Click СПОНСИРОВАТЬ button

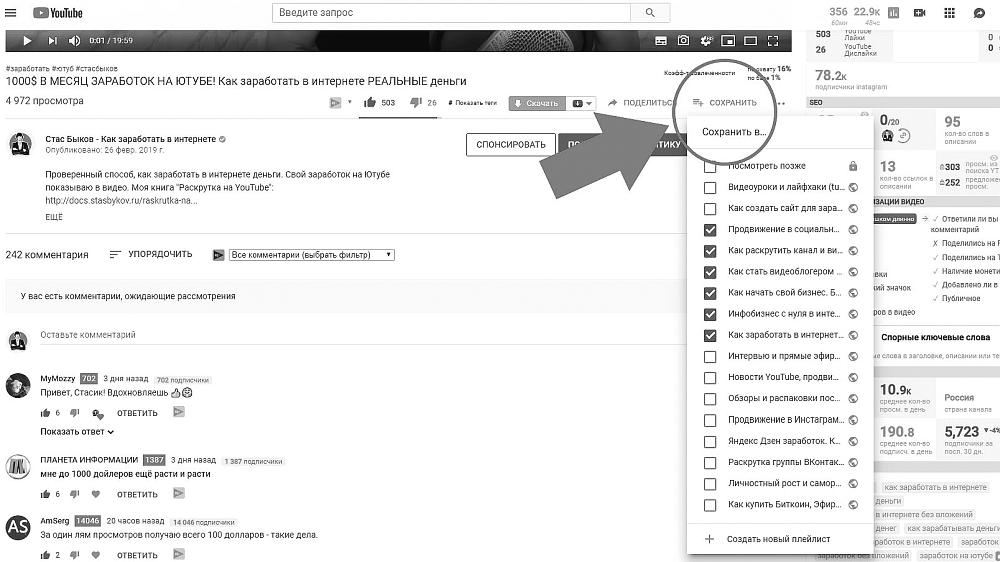[511, 145]
